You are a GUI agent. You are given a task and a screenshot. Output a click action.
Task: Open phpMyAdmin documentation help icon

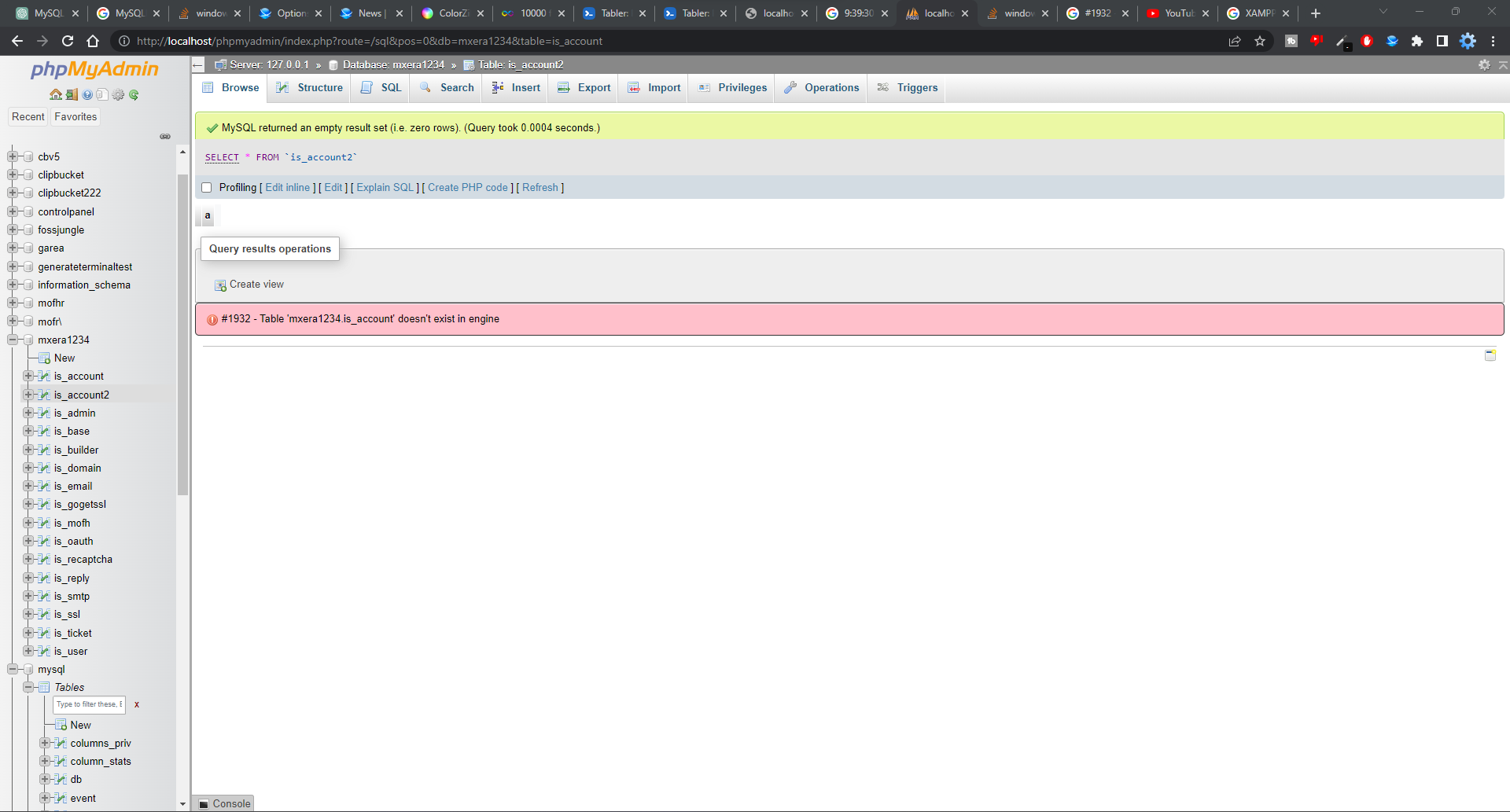(87, 95)
